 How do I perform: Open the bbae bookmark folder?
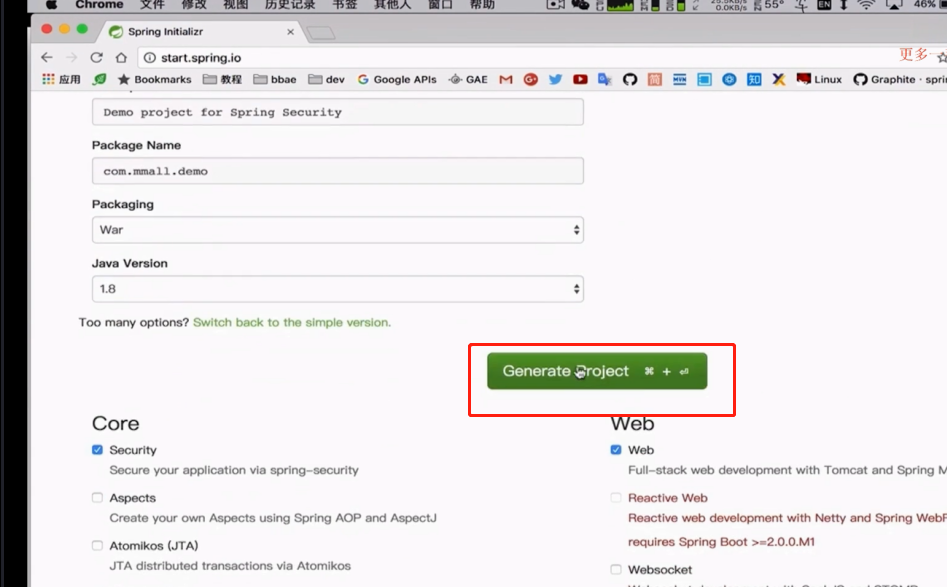275,79
